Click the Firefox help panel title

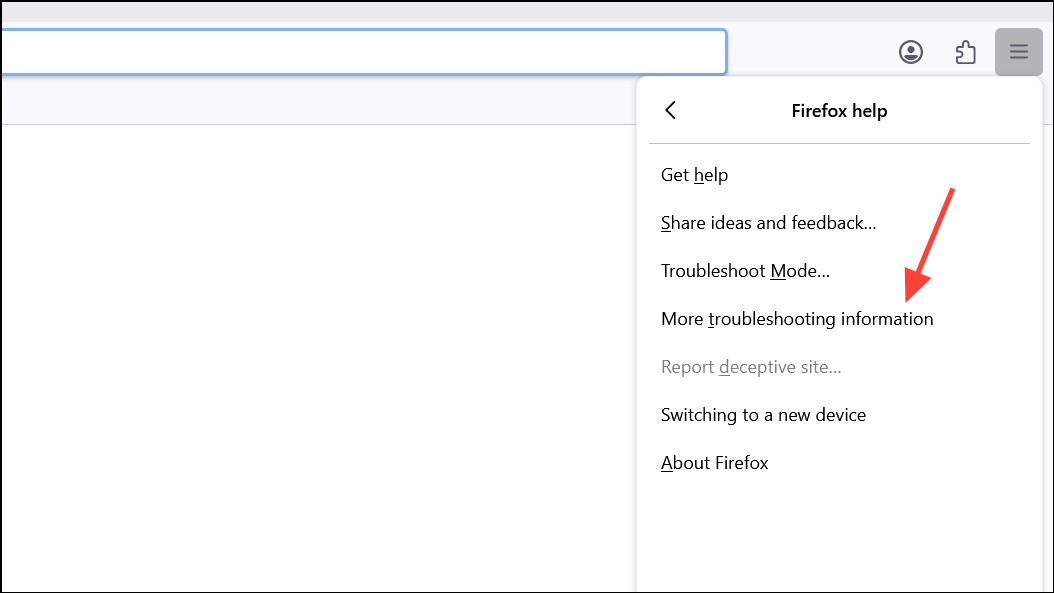pyautogui.click(x=839, y=111)
